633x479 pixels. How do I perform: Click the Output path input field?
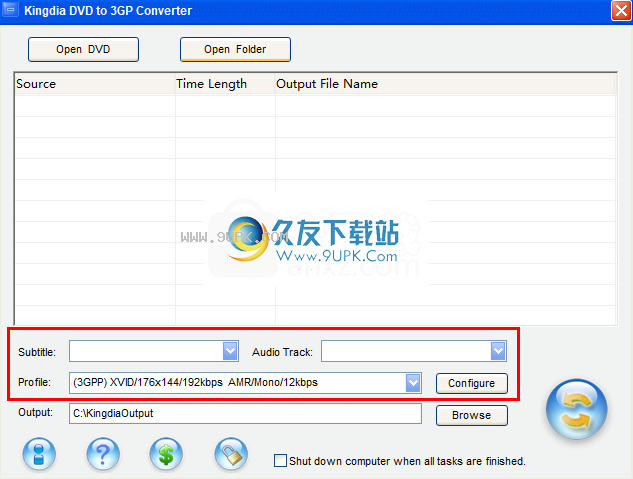pyautogui.click(x=245, y=414)
